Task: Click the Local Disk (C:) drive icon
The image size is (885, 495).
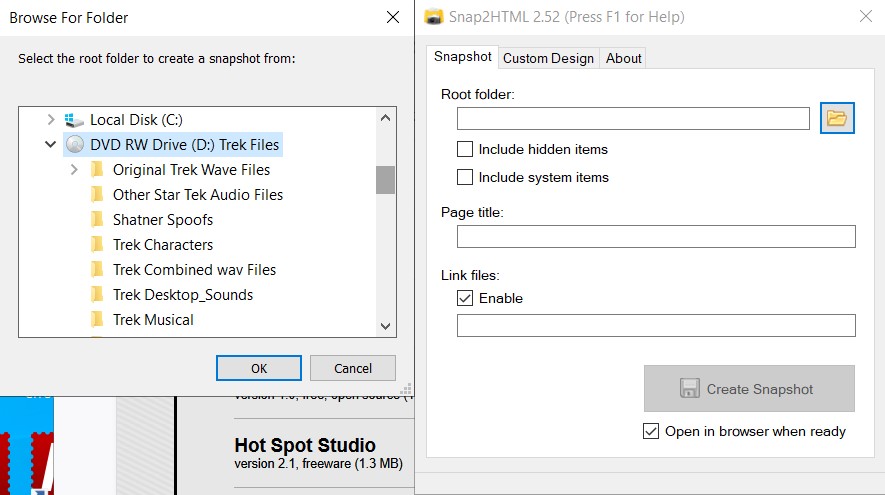Action: click(x=74, y=120)
